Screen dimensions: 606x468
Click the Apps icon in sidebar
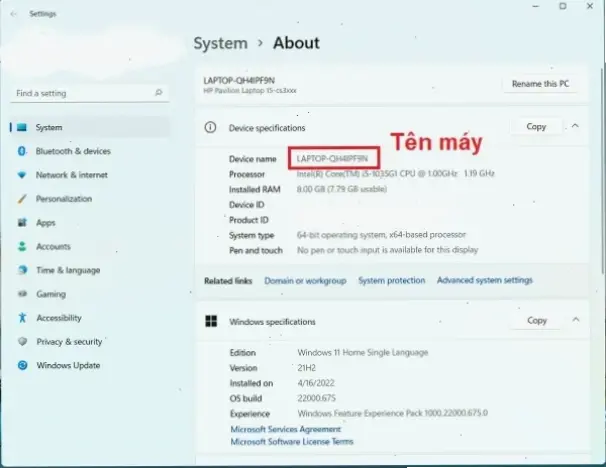[x=22, y=223]
